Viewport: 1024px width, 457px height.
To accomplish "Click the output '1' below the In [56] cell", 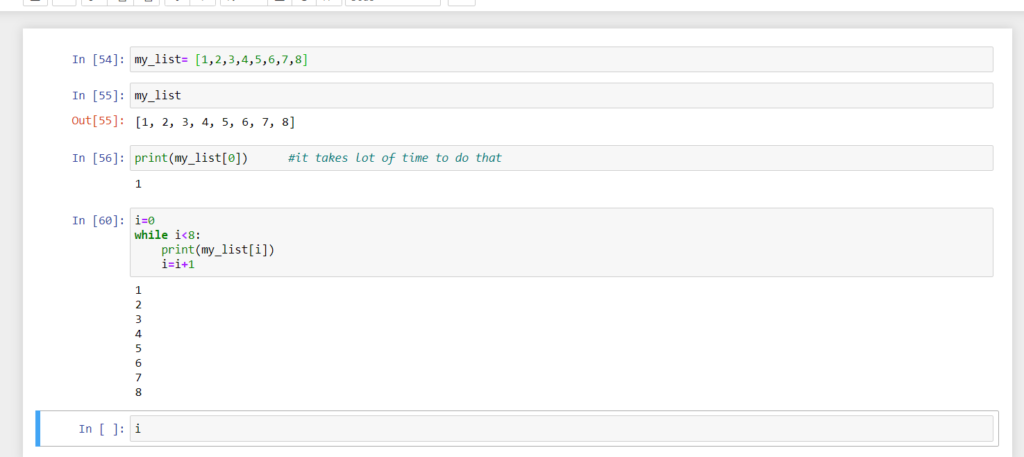I will tap(138, 184).
